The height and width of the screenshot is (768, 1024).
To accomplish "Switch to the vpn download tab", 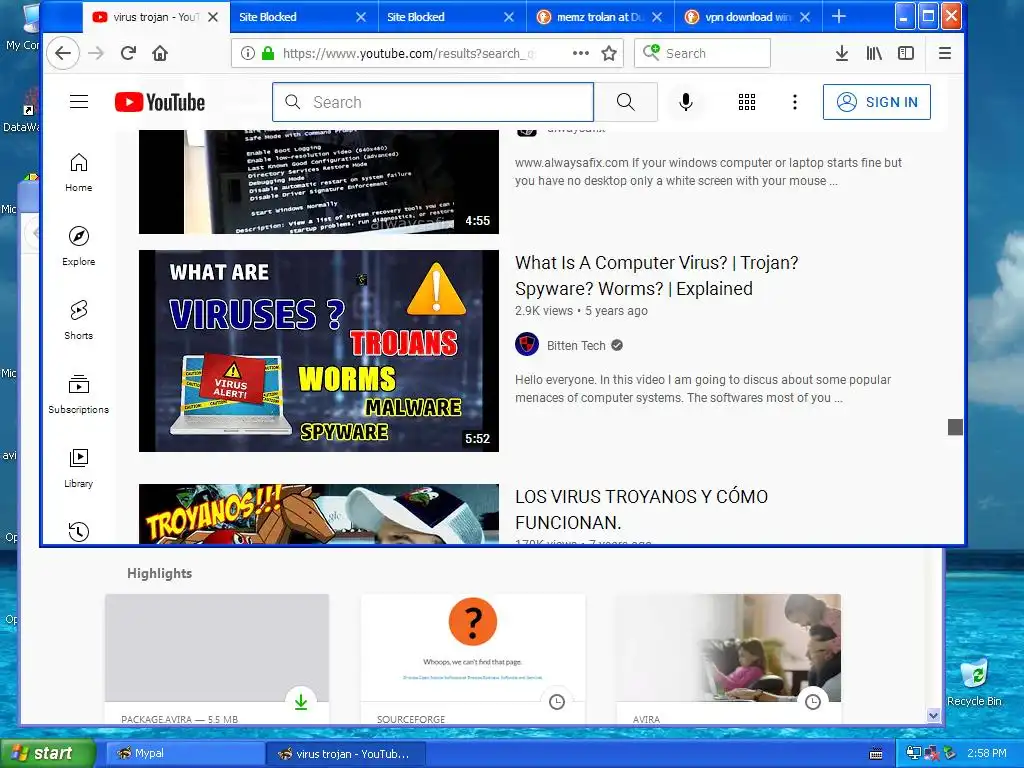I will click(748, 17).
